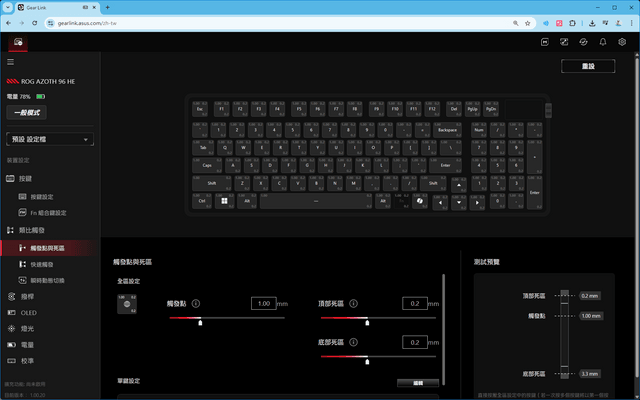Image resolution: width=640 pixels, height=400 pixels.
Task: Click the global setting key preview icon
Action: (x=127, y=304)
